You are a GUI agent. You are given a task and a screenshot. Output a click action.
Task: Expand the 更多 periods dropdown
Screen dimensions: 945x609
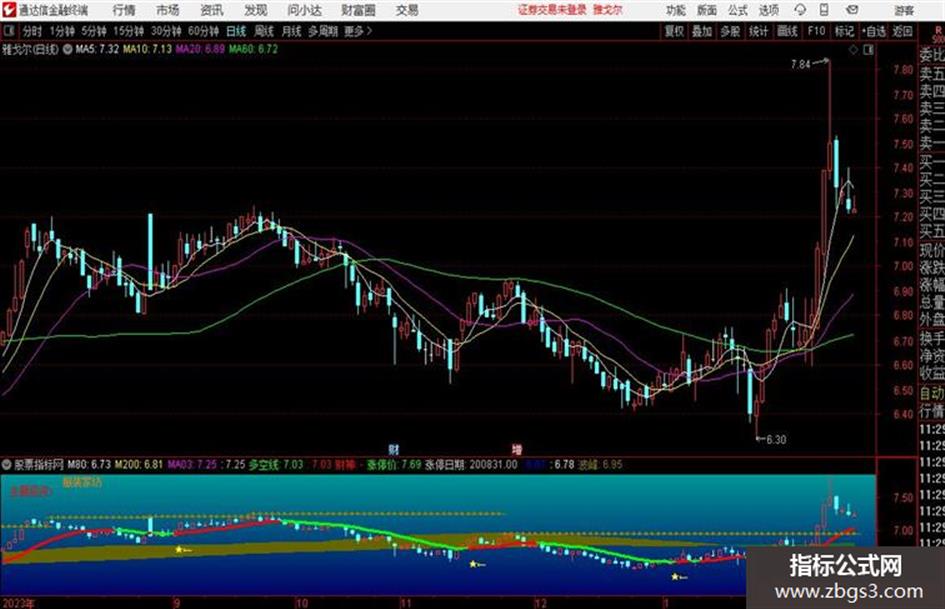pyautogui.click(x=358, y=31)
